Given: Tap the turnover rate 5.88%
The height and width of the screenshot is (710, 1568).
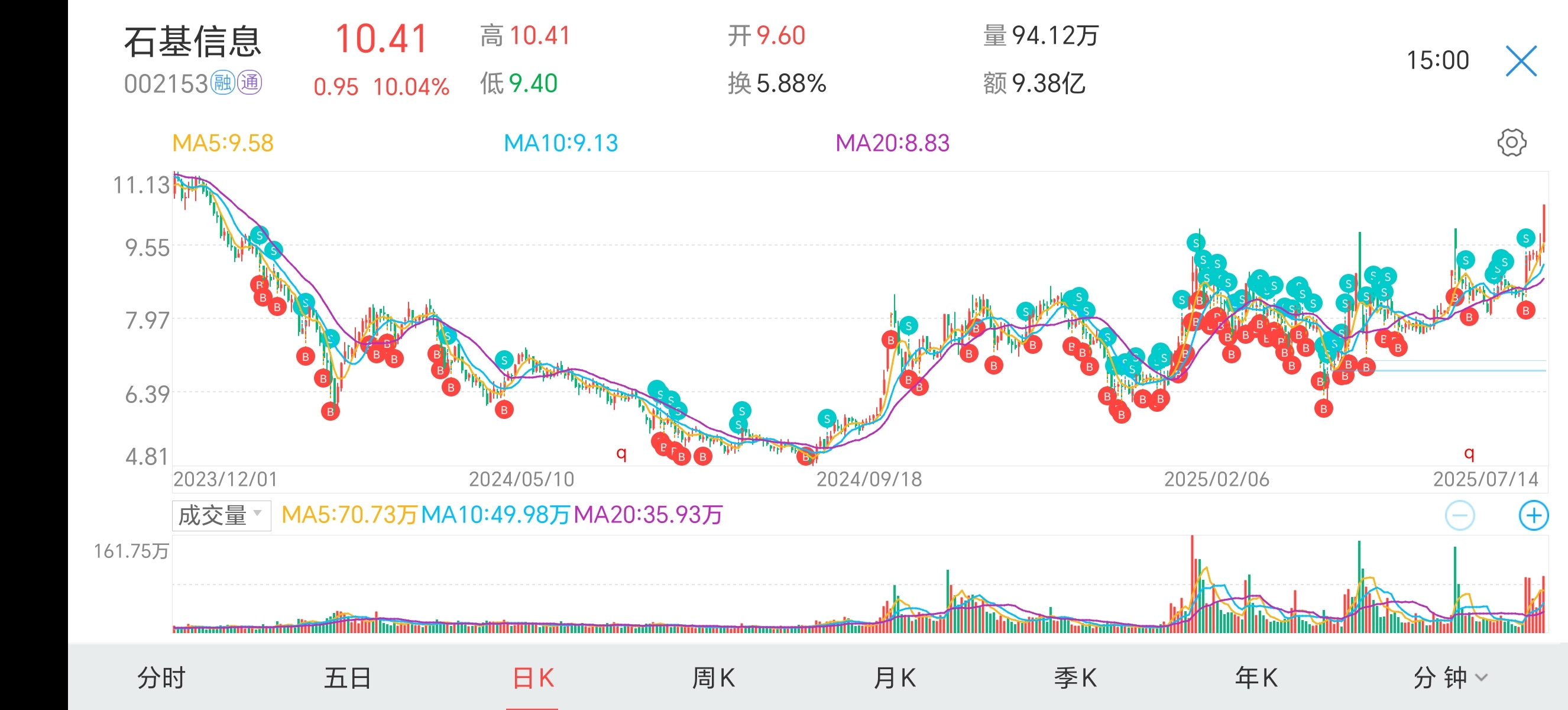Looking at the screenshot, I should 791,83.
